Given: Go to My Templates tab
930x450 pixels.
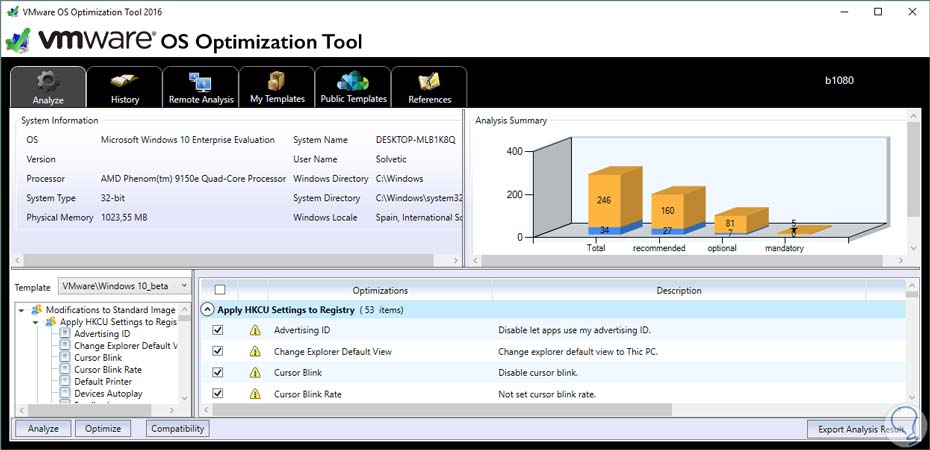Looking at the screenshot, I should (x=277, y=87).
